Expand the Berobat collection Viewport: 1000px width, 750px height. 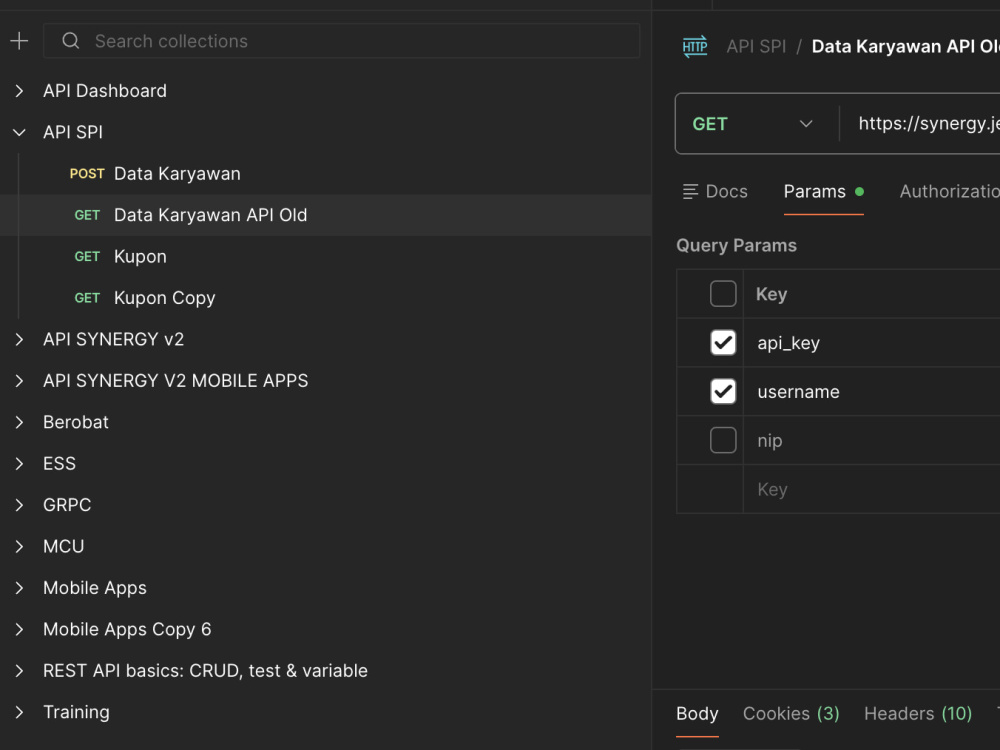click(x=19, y=422)
